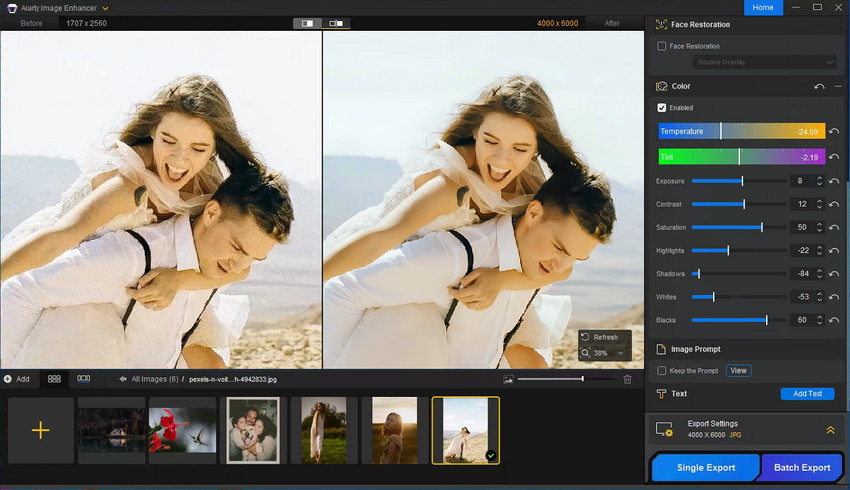
Task: Click the Blacks value field showing 60
Action: (802, 320)
